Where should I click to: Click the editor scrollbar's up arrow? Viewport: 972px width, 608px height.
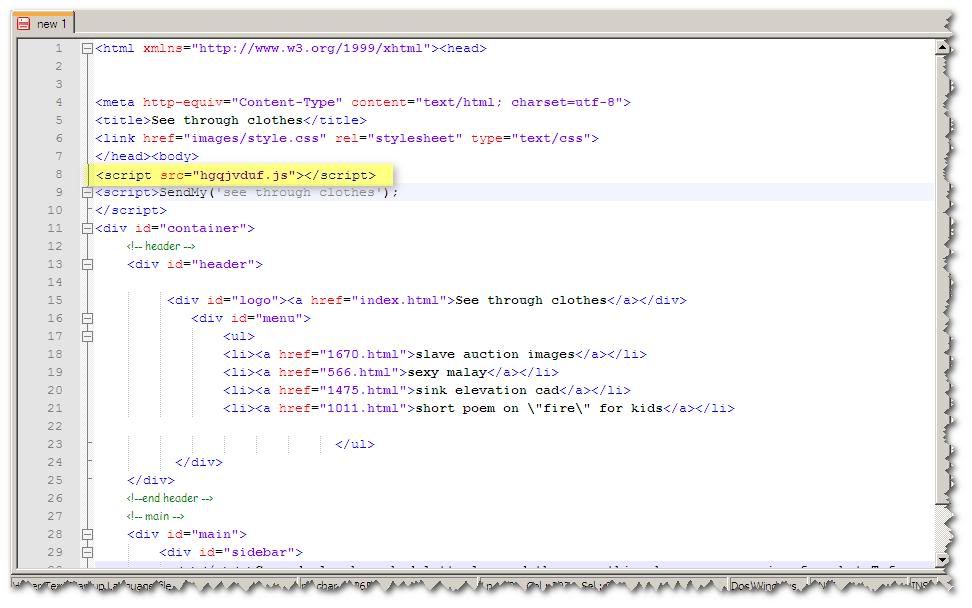point(942,47)
